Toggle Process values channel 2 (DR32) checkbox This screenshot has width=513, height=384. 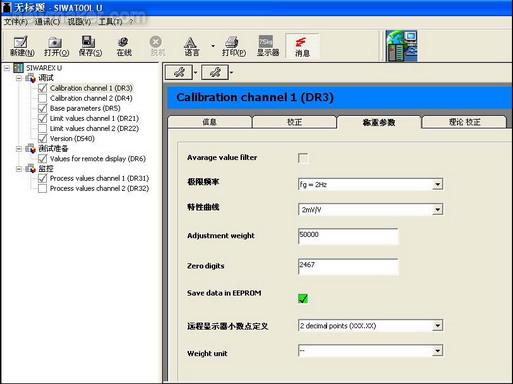tap(43, 189)
